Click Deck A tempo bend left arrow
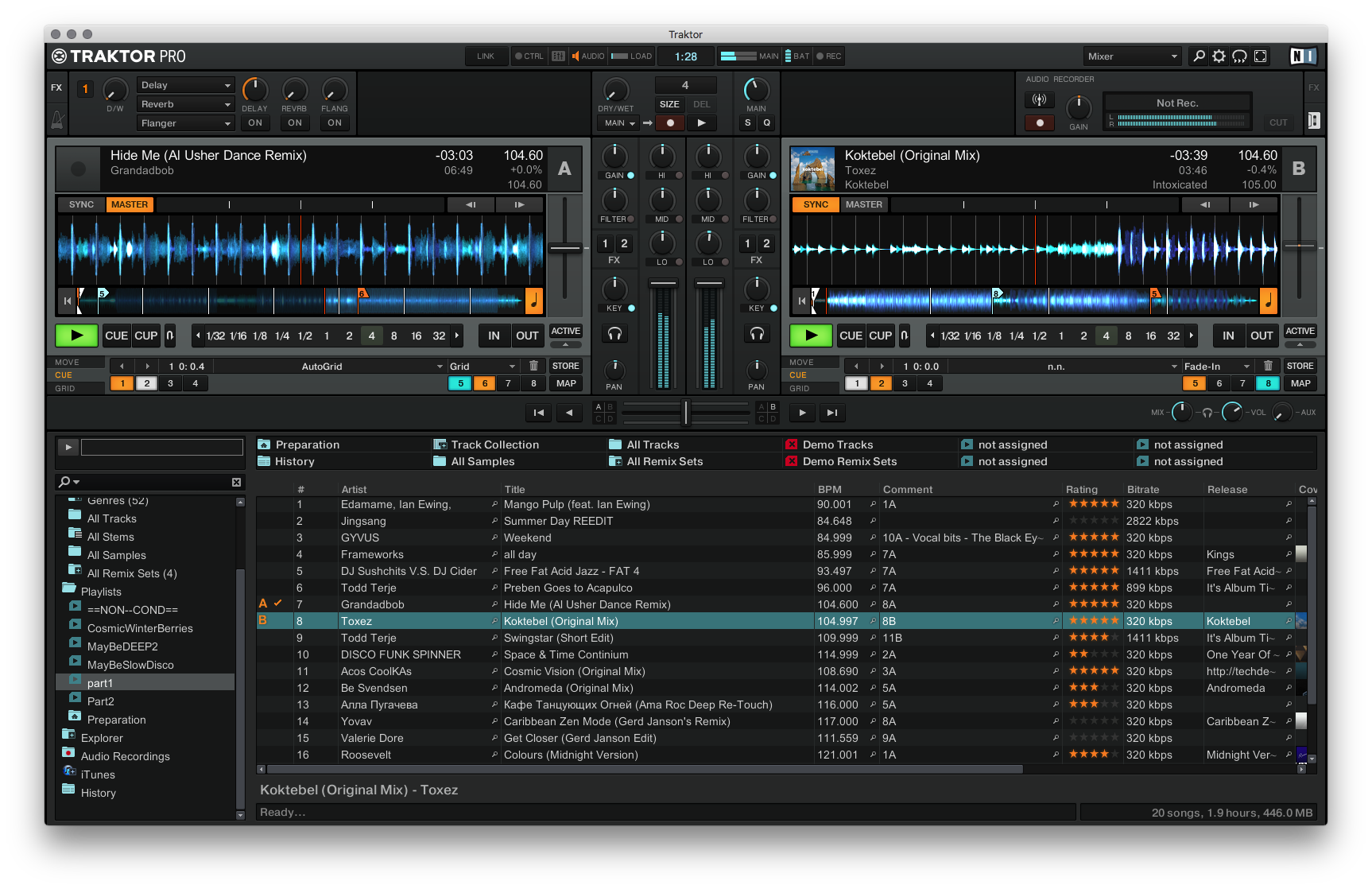The height and width of the screenshot is (889, 1372). point(471,204)
